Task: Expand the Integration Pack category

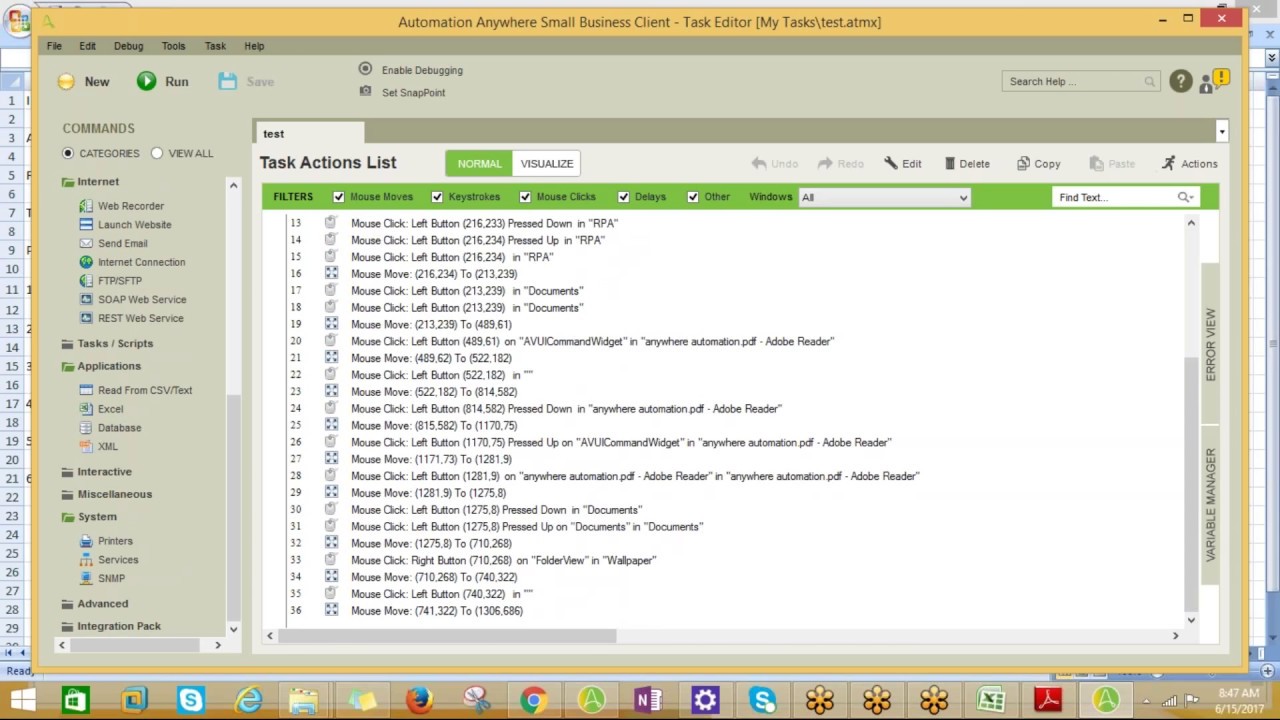Action: [x=68, y=626]
